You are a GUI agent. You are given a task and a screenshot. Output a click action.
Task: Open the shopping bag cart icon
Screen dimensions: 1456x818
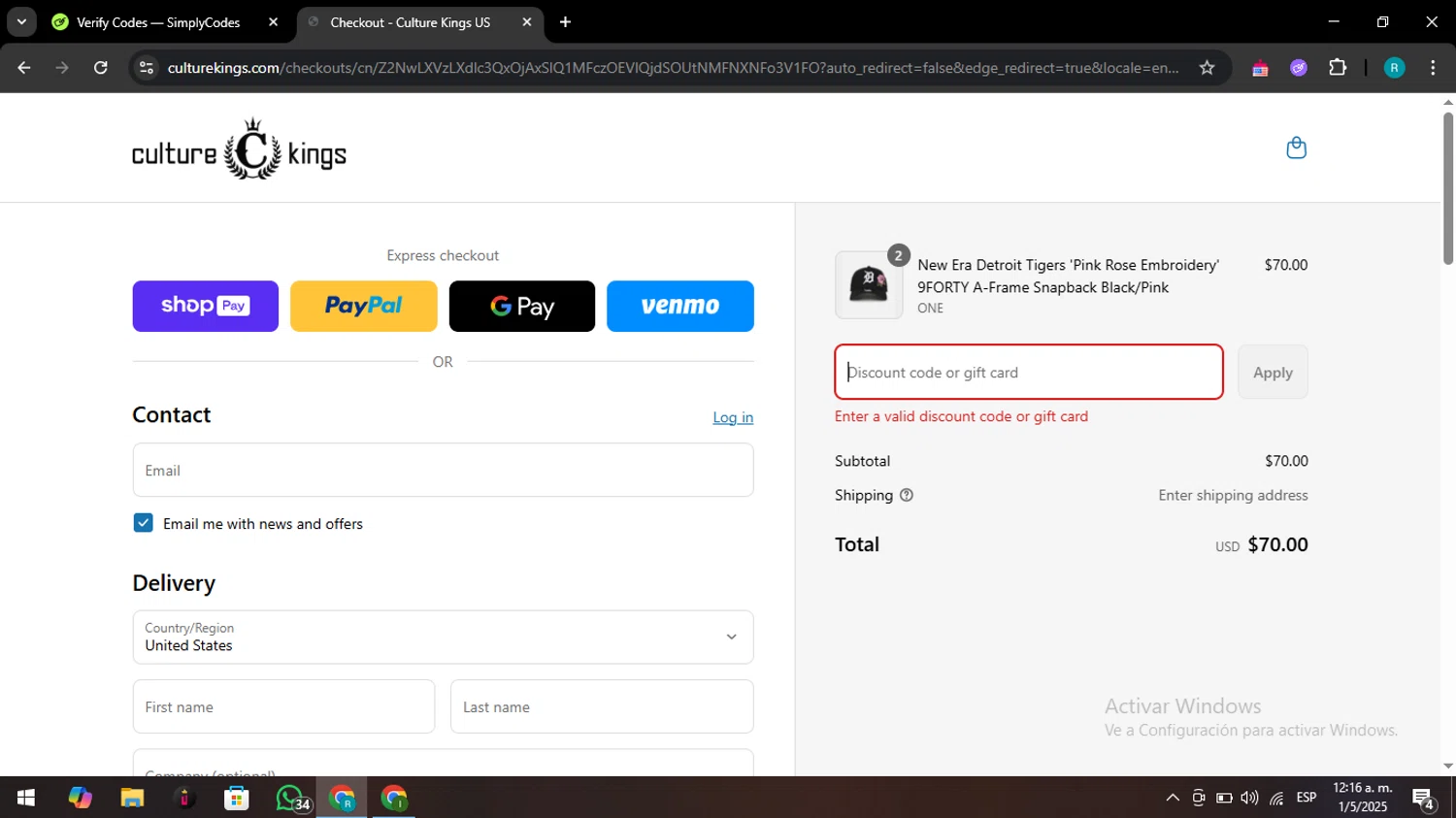coord(1296,147)
